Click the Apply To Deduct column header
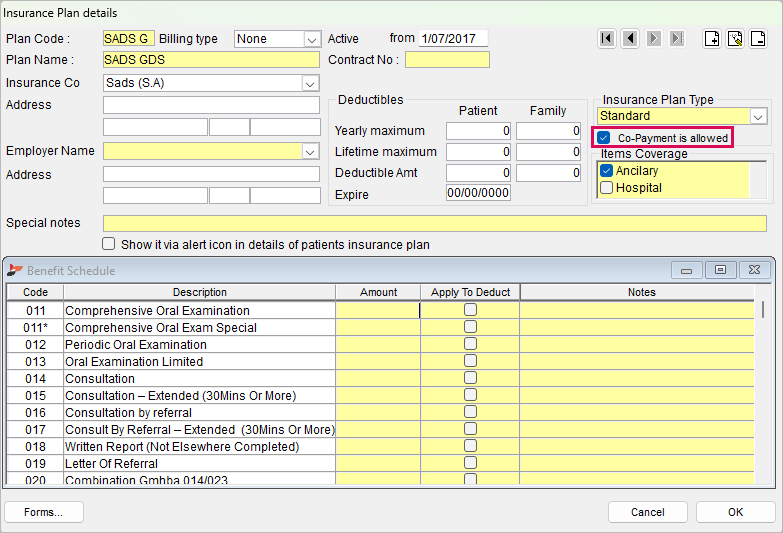 470,292
